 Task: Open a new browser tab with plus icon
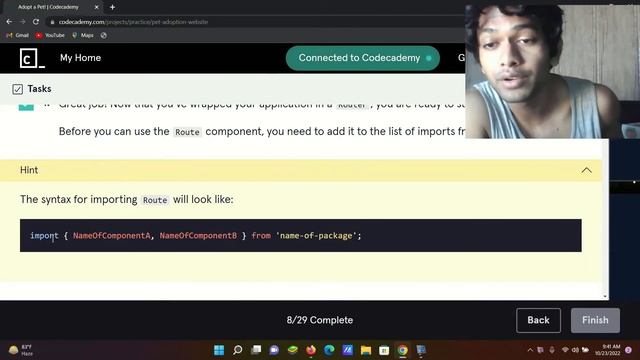[x=112, y=7]
